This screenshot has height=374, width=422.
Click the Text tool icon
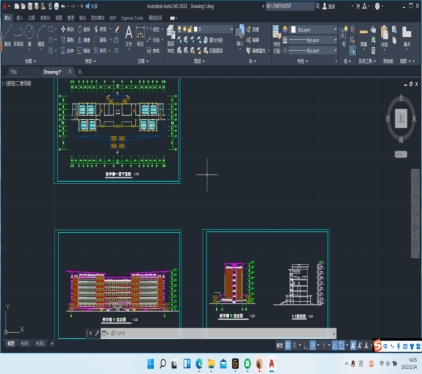point(129,36)
